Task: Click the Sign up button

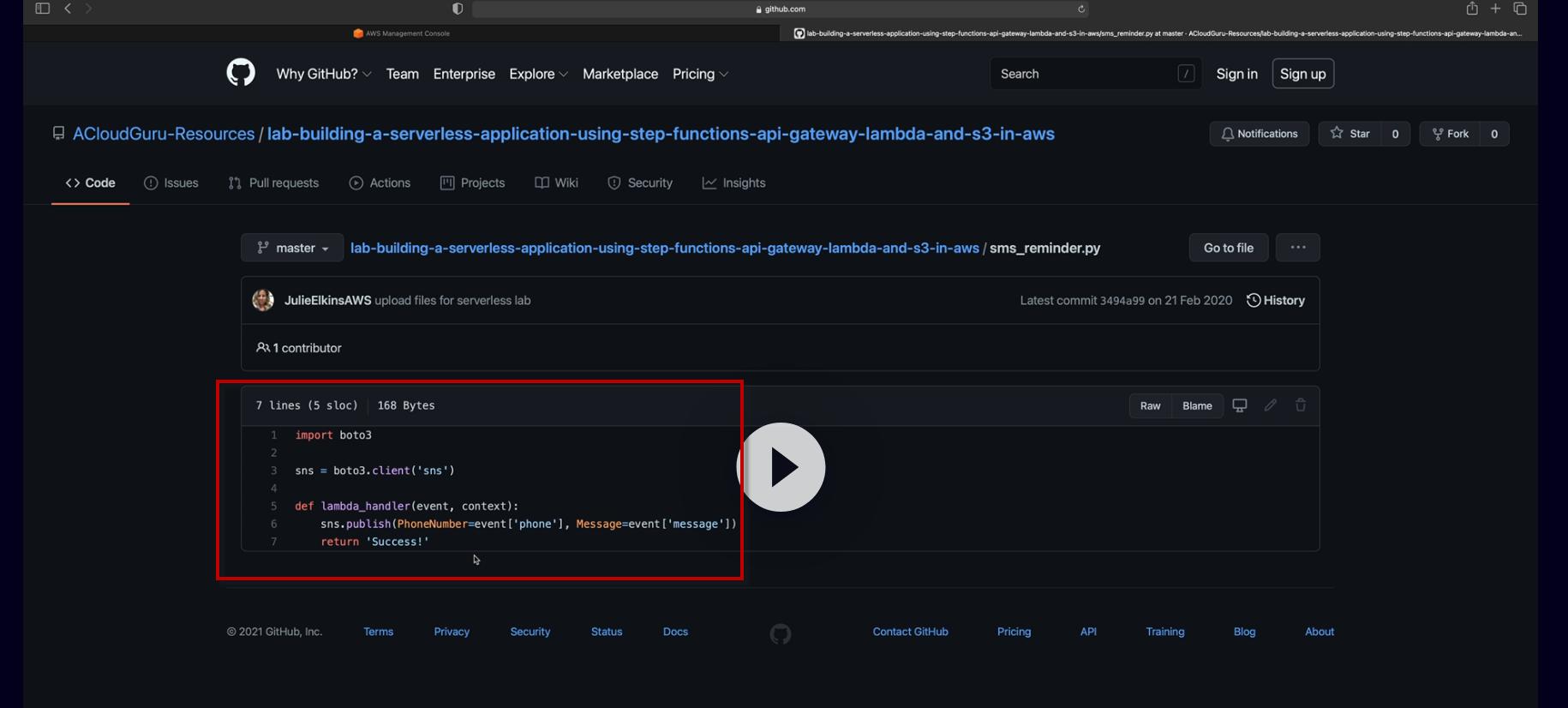Action: coord(1303,74)
